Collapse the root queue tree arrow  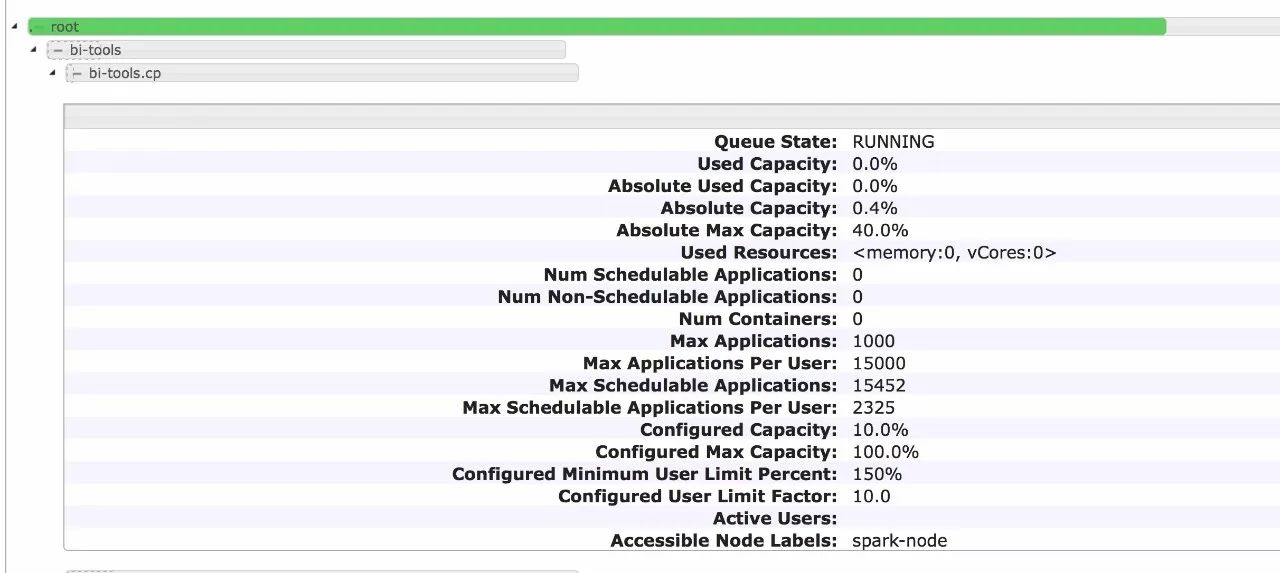coord(14,26)
